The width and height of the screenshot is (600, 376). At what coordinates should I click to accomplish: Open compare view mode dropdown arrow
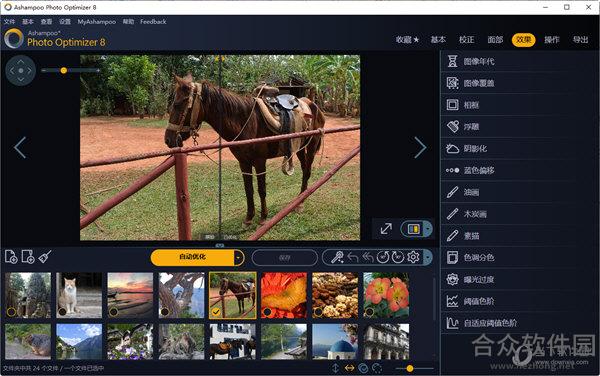click(428, 229)
